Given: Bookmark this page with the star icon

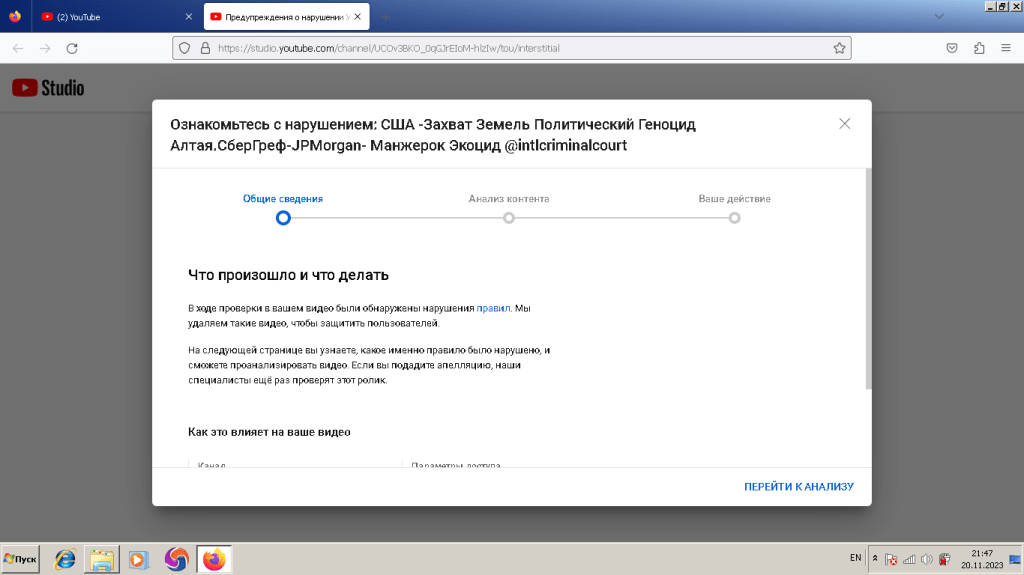Looking at the screenshot, I should pyautogui.click(x=839, y=48).
